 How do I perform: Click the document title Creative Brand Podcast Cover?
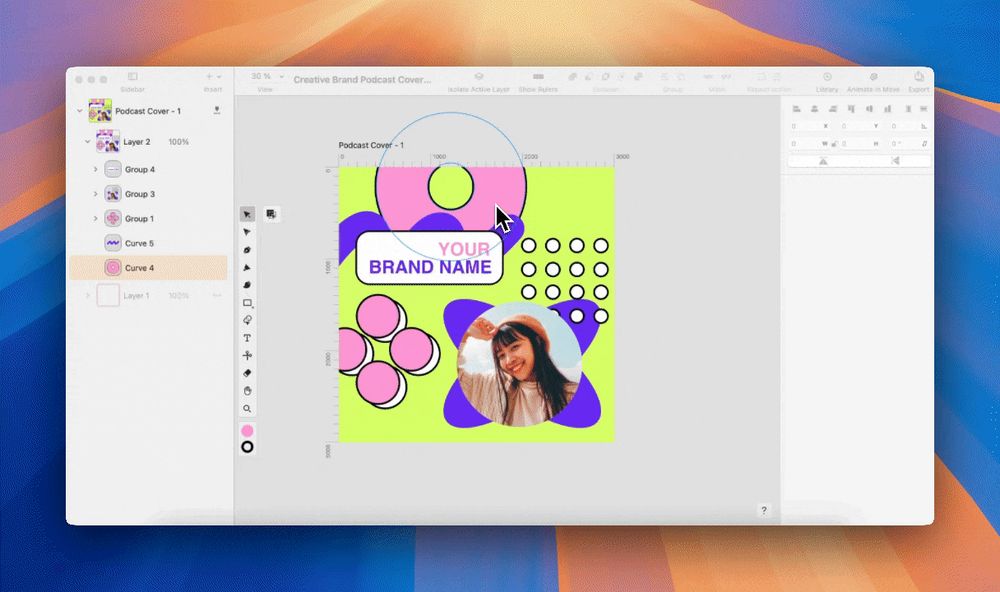(362, 80)
